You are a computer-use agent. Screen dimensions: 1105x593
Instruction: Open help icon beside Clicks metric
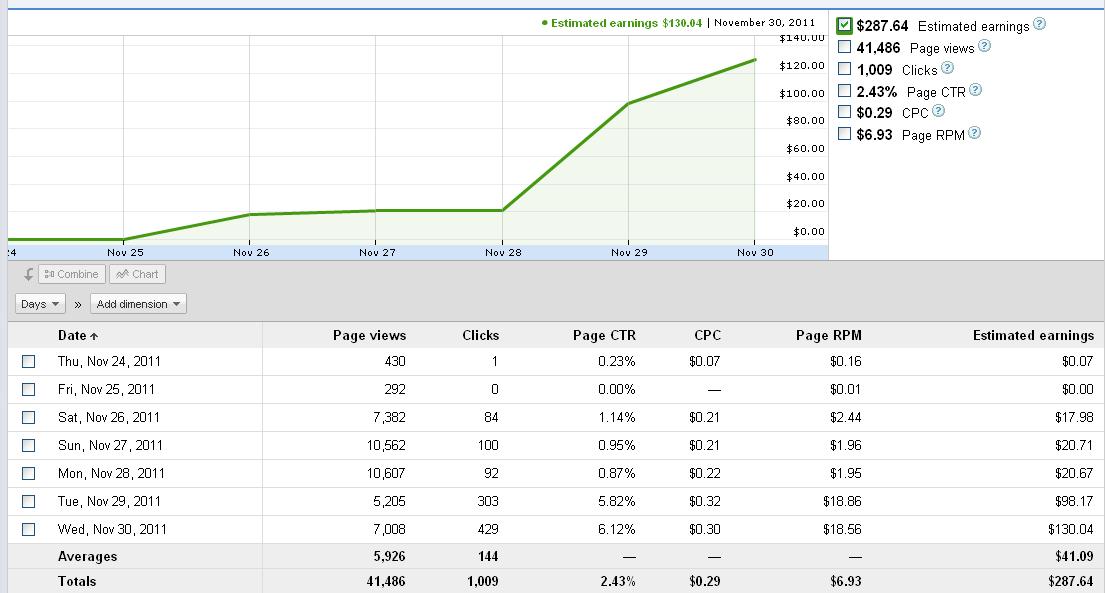947,68
